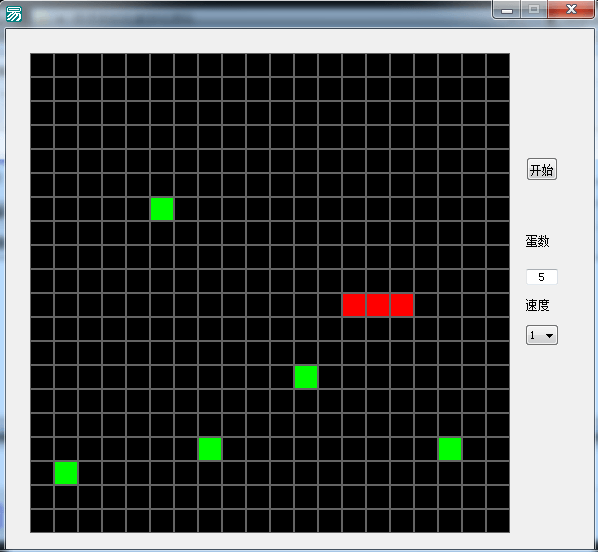Click the green egg at far right
The width and height of the screenshot is (598, 552).
[x=450, y=449]
